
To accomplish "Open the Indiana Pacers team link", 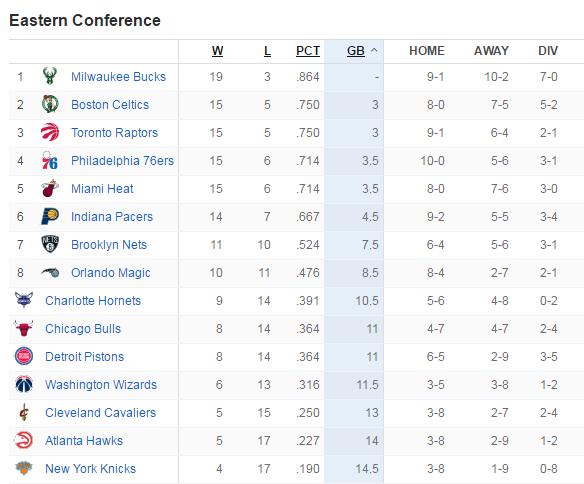I will pos(112,217).
